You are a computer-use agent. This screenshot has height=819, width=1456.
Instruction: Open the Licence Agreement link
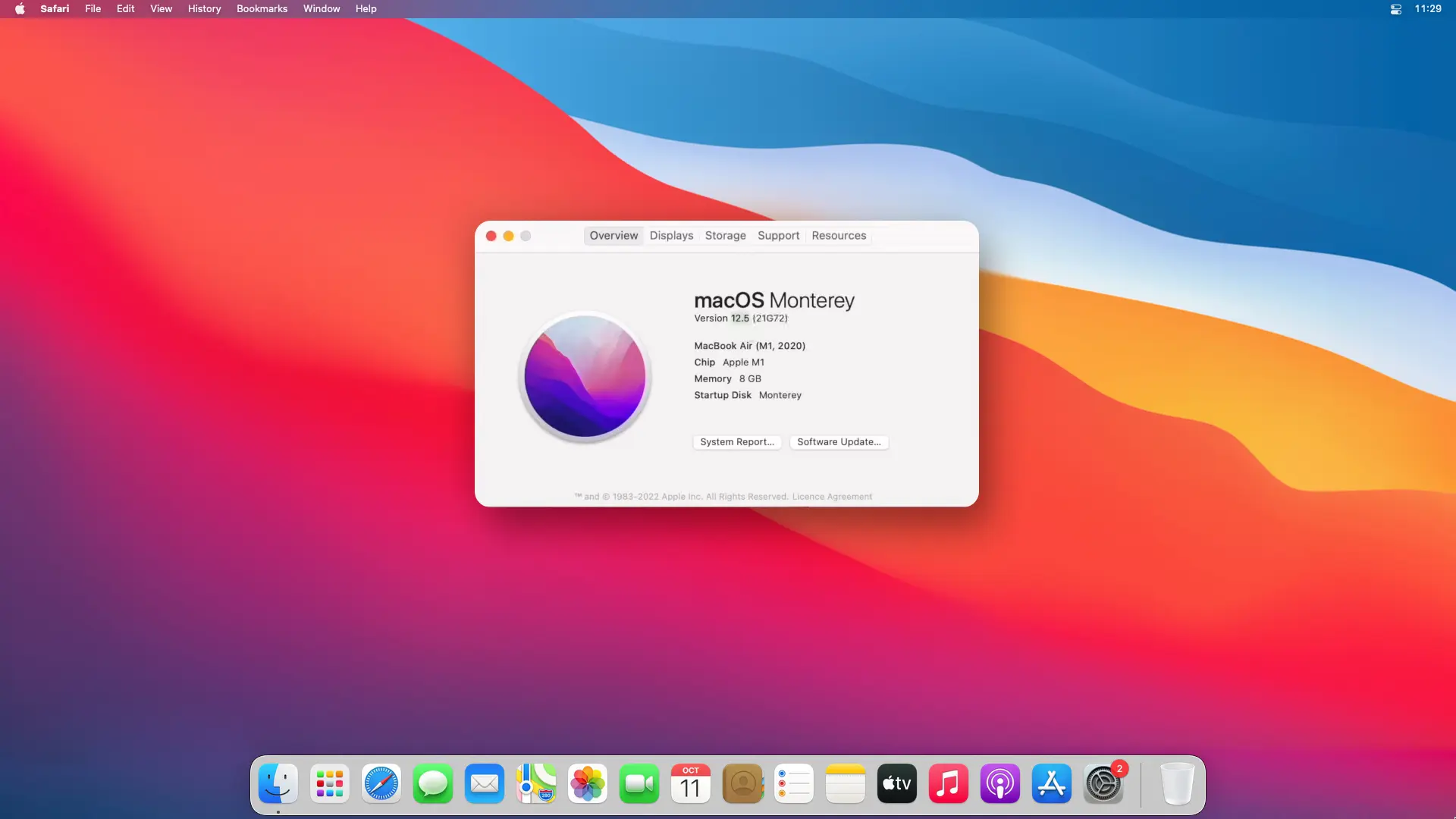pos(832,497)
